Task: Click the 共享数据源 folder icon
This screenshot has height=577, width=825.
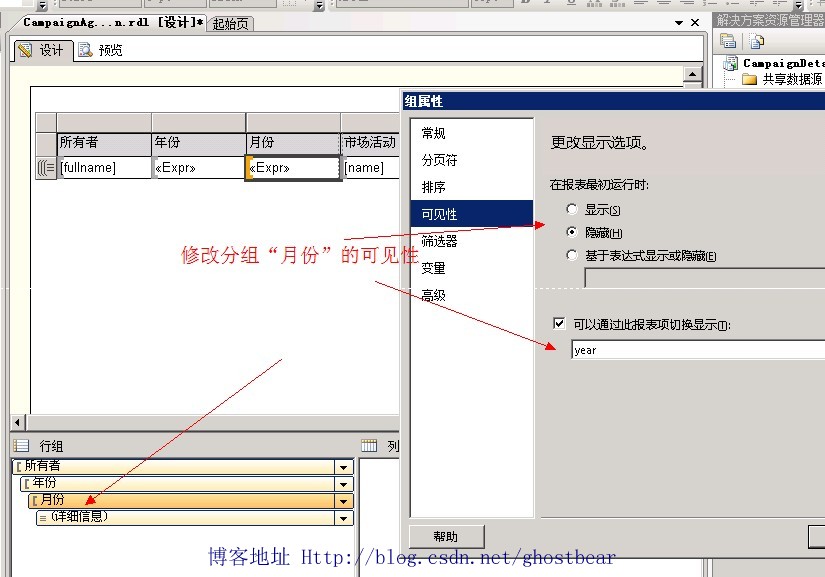Action: [749, 79]
